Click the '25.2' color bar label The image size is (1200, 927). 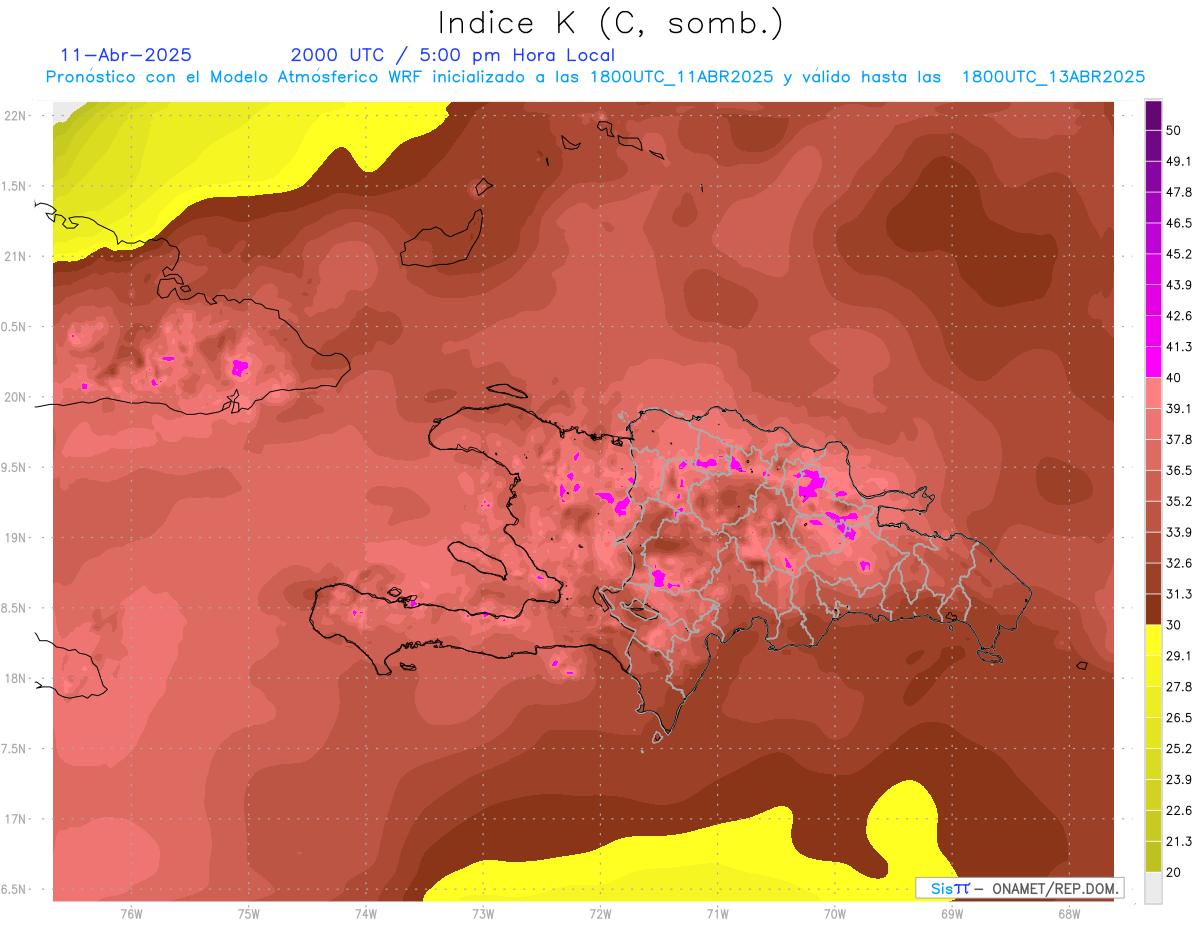click(x=1179, y=749)
